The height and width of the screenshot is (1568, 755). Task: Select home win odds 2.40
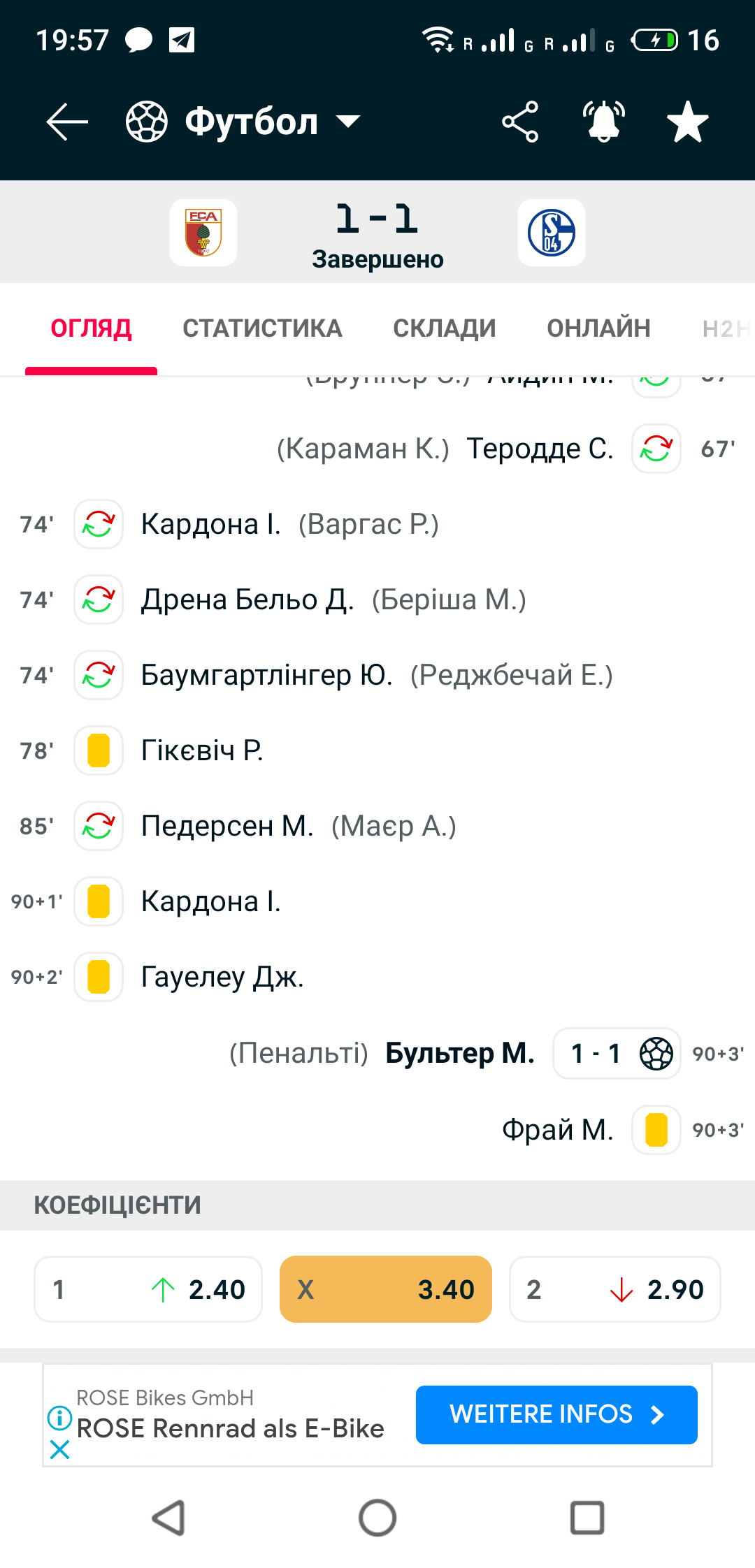click(x=148, y=1289)
